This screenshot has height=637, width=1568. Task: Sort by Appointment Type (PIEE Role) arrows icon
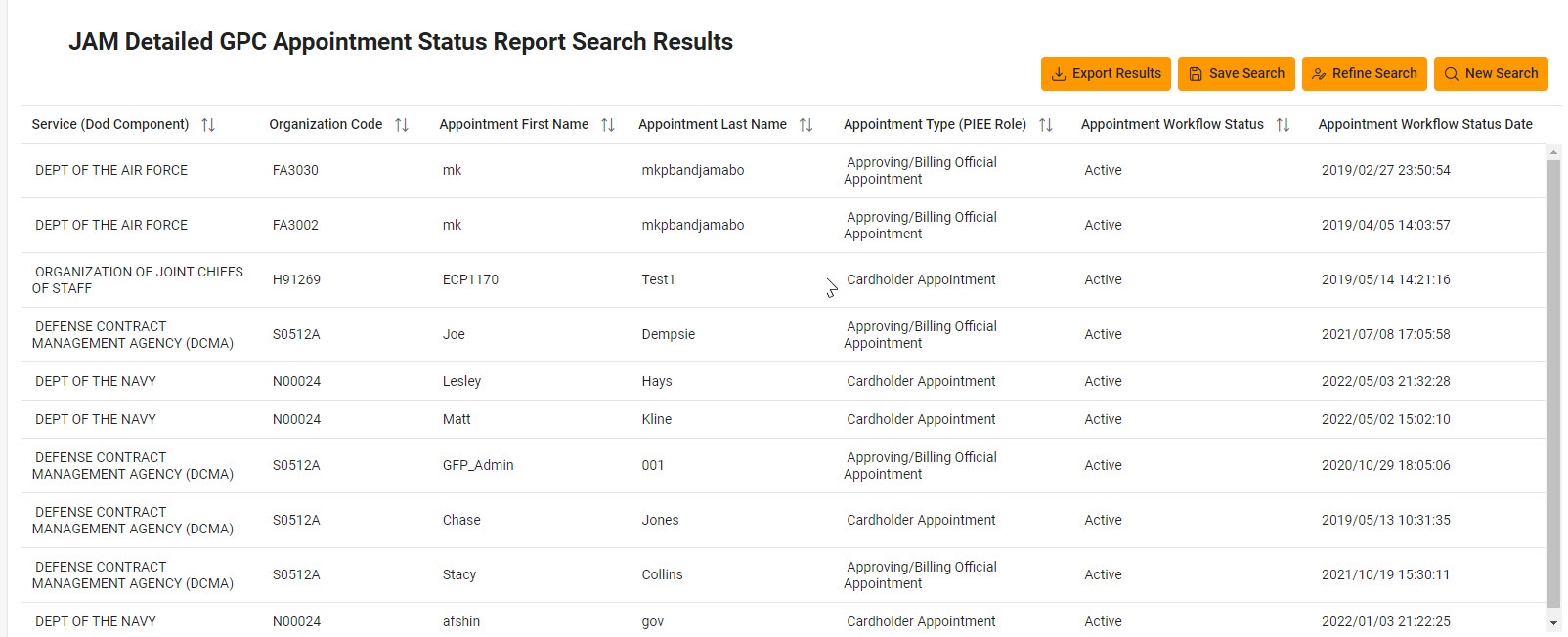(1046, 125)
